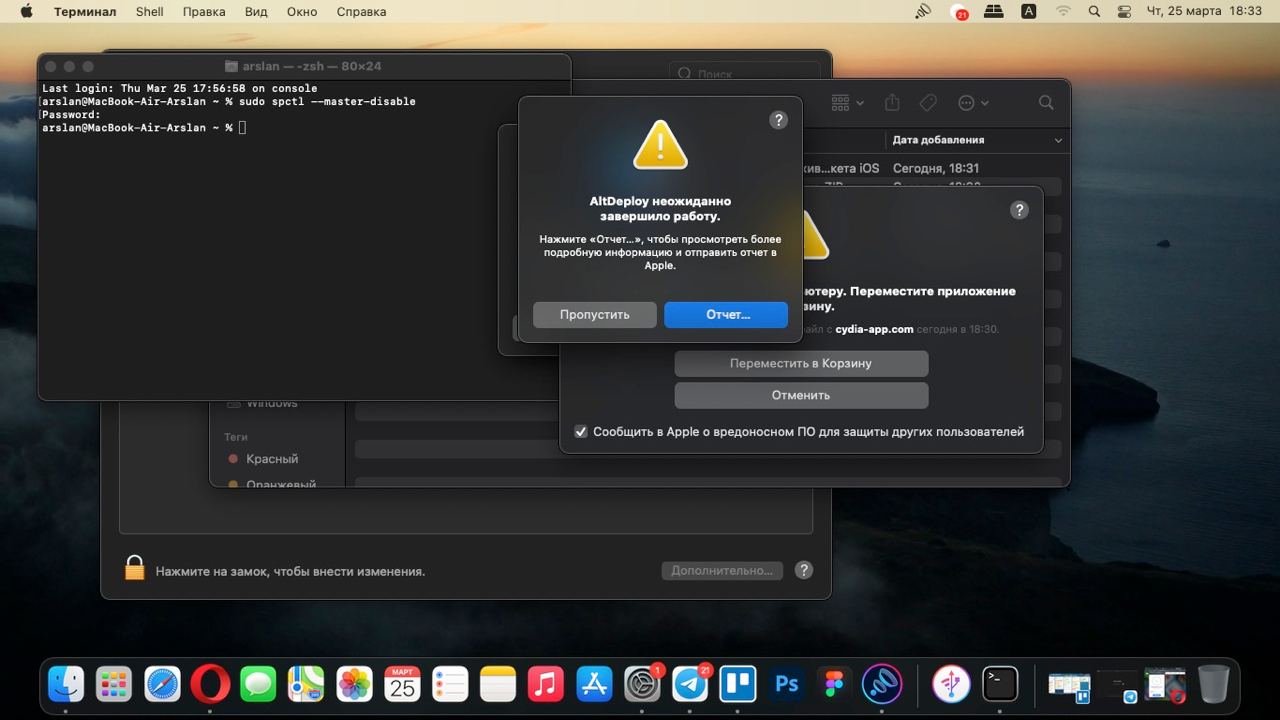Image resolution: width=1280 pixels, height=720 pixels.
Task: Launch Safari from the Dock
Action: 162,685
